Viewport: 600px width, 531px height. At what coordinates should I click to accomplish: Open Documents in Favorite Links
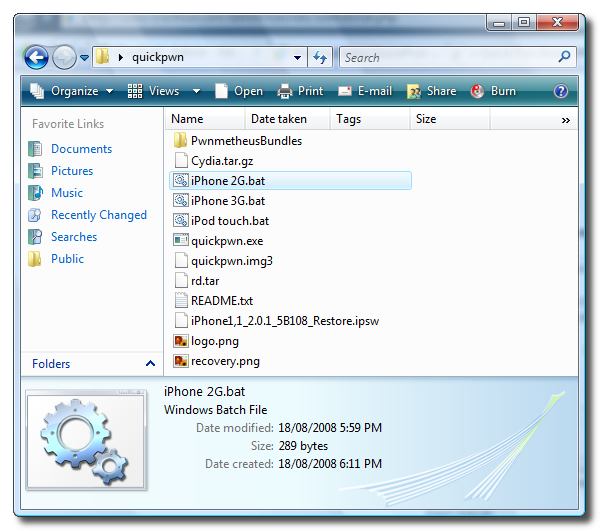click(81, 149)
